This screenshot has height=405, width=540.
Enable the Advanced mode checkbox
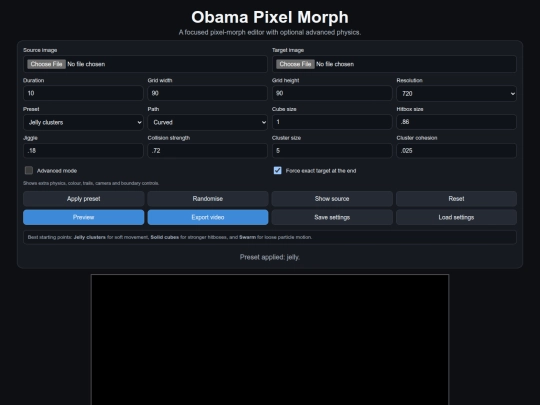tap(29, 170)
